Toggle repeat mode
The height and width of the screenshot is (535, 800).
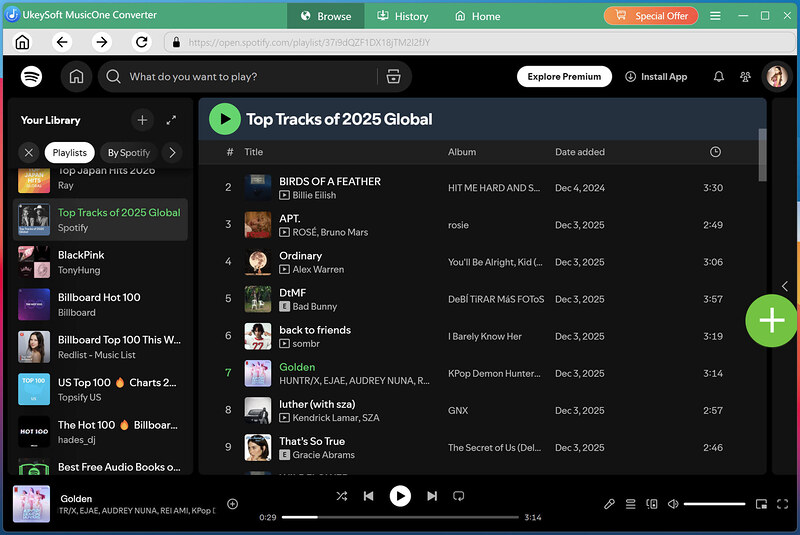coord(459,496)
